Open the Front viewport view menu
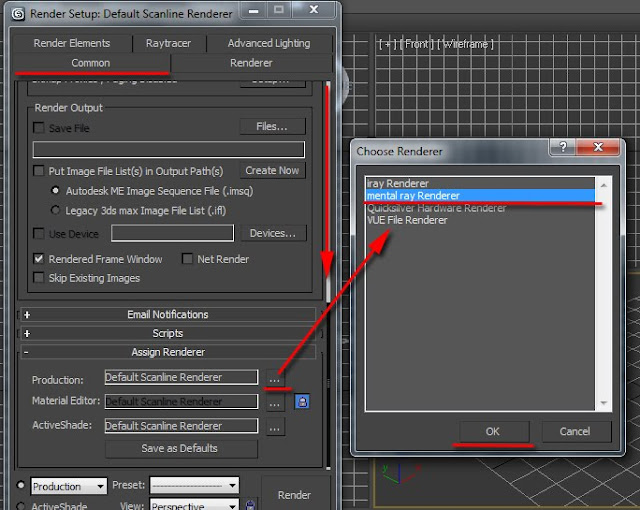The height and width of the screenshot is (510, 640). pos(417,44)
